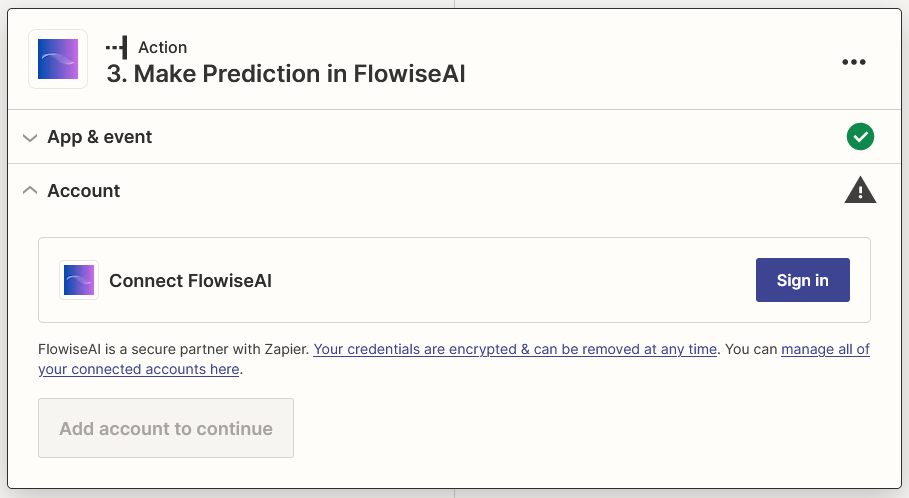The width and height of the screenshot is (909, 498).
Task: Open the three-dots step options menu
Action: (853, 62)
